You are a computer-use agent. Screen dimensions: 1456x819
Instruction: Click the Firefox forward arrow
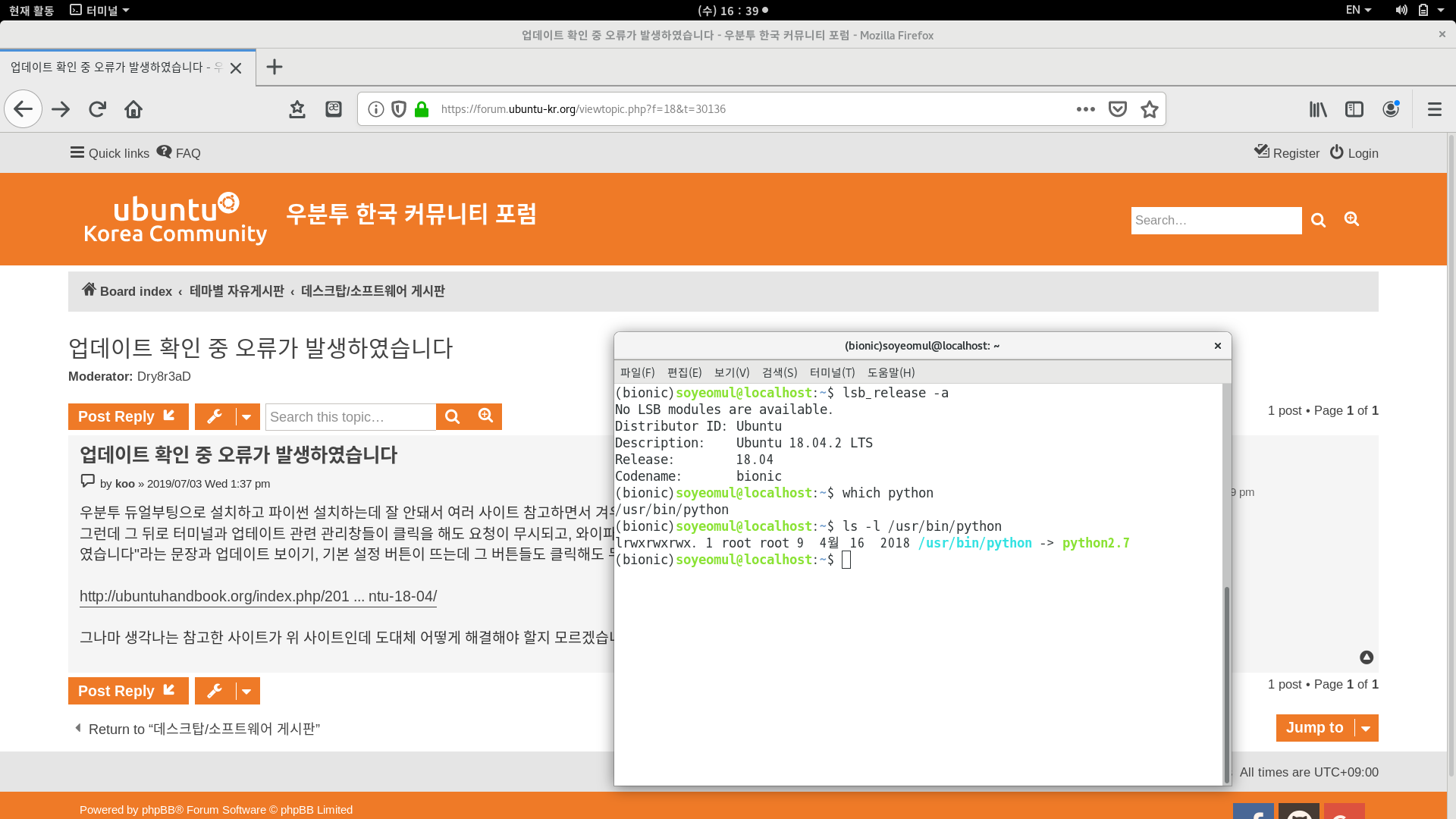61,109
